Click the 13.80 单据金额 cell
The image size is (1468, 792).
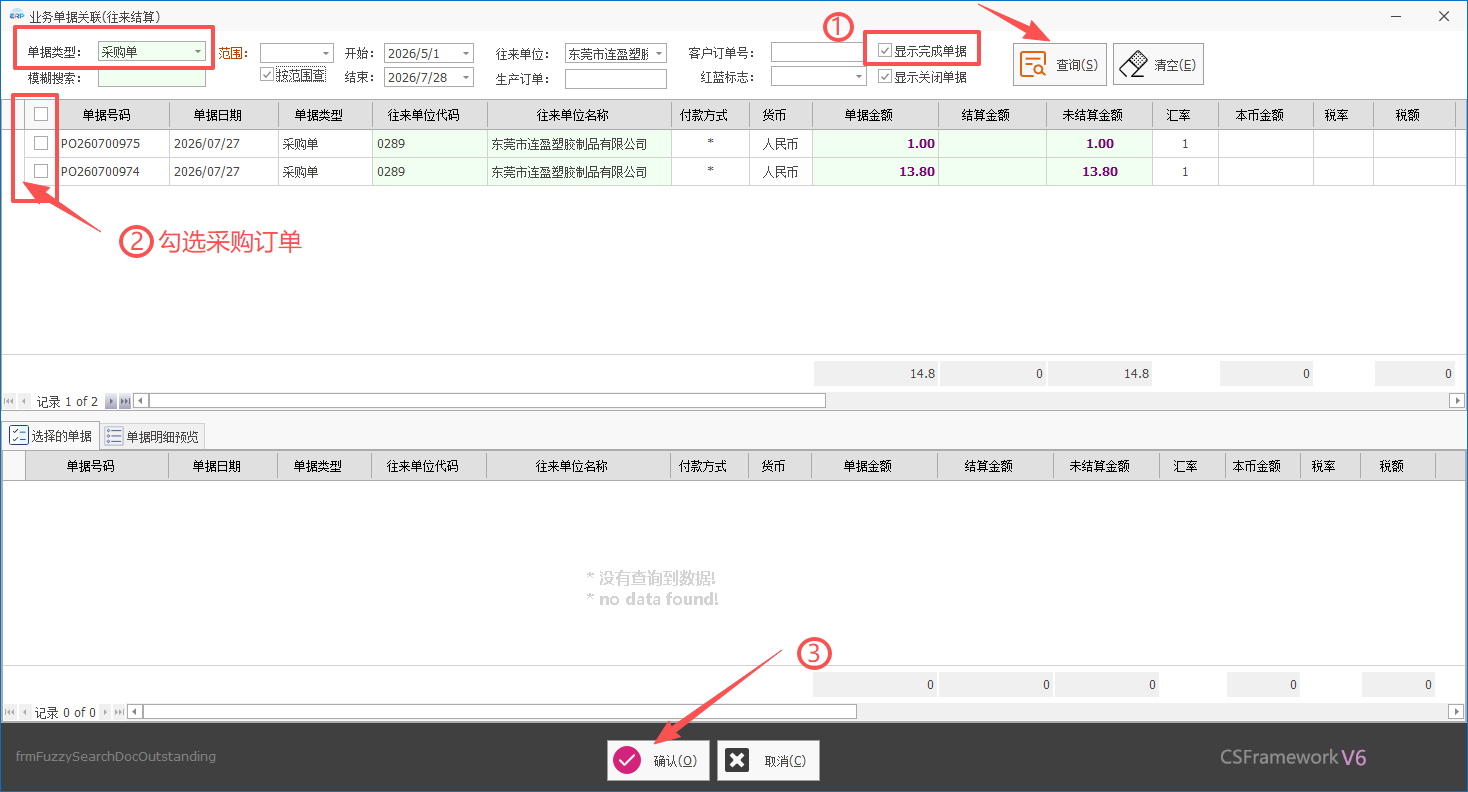tap(876, 171)
